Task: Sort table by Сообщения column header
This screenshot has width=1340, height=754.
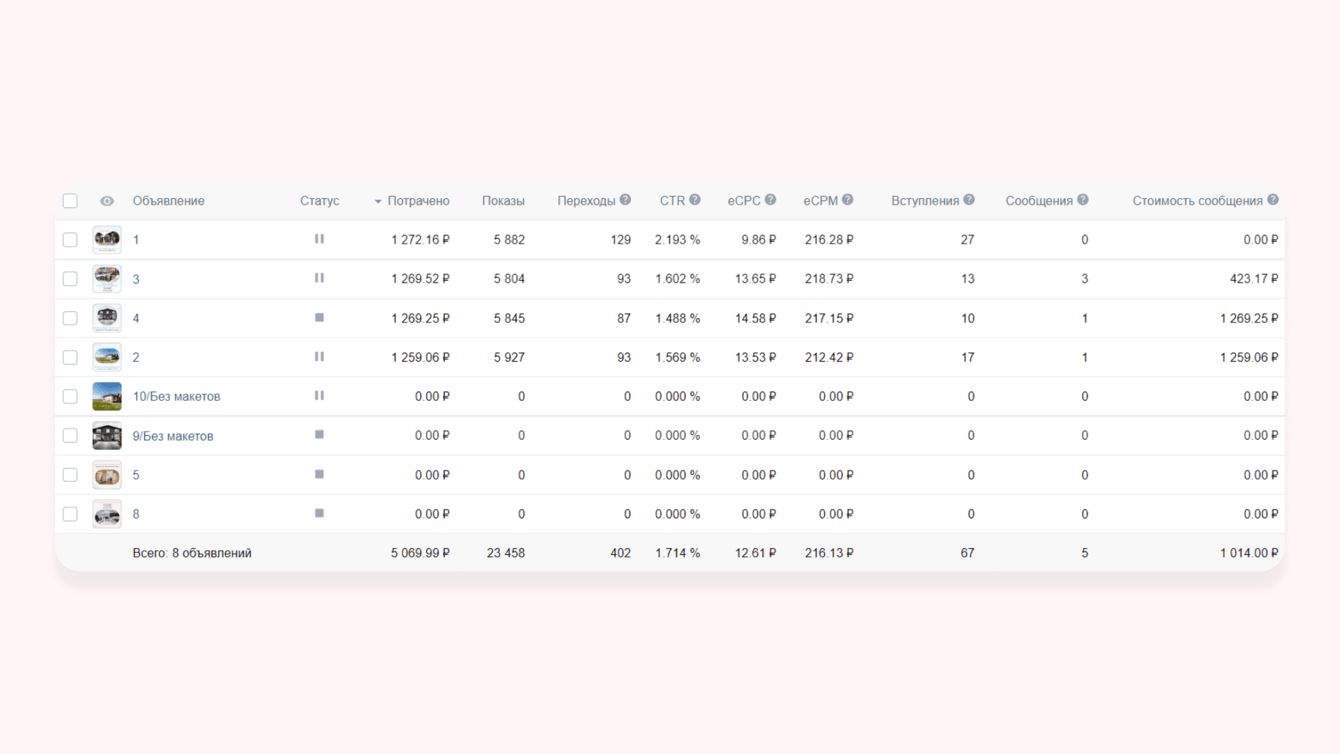Action: [1039, 201]
